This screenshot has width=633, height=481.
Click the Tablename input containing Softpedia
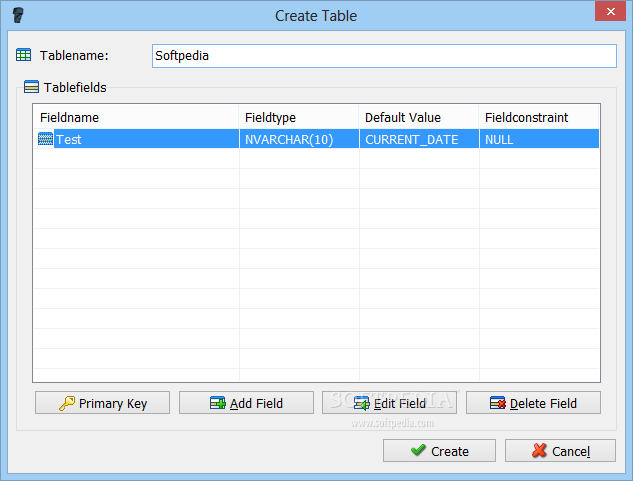[384, 56]
